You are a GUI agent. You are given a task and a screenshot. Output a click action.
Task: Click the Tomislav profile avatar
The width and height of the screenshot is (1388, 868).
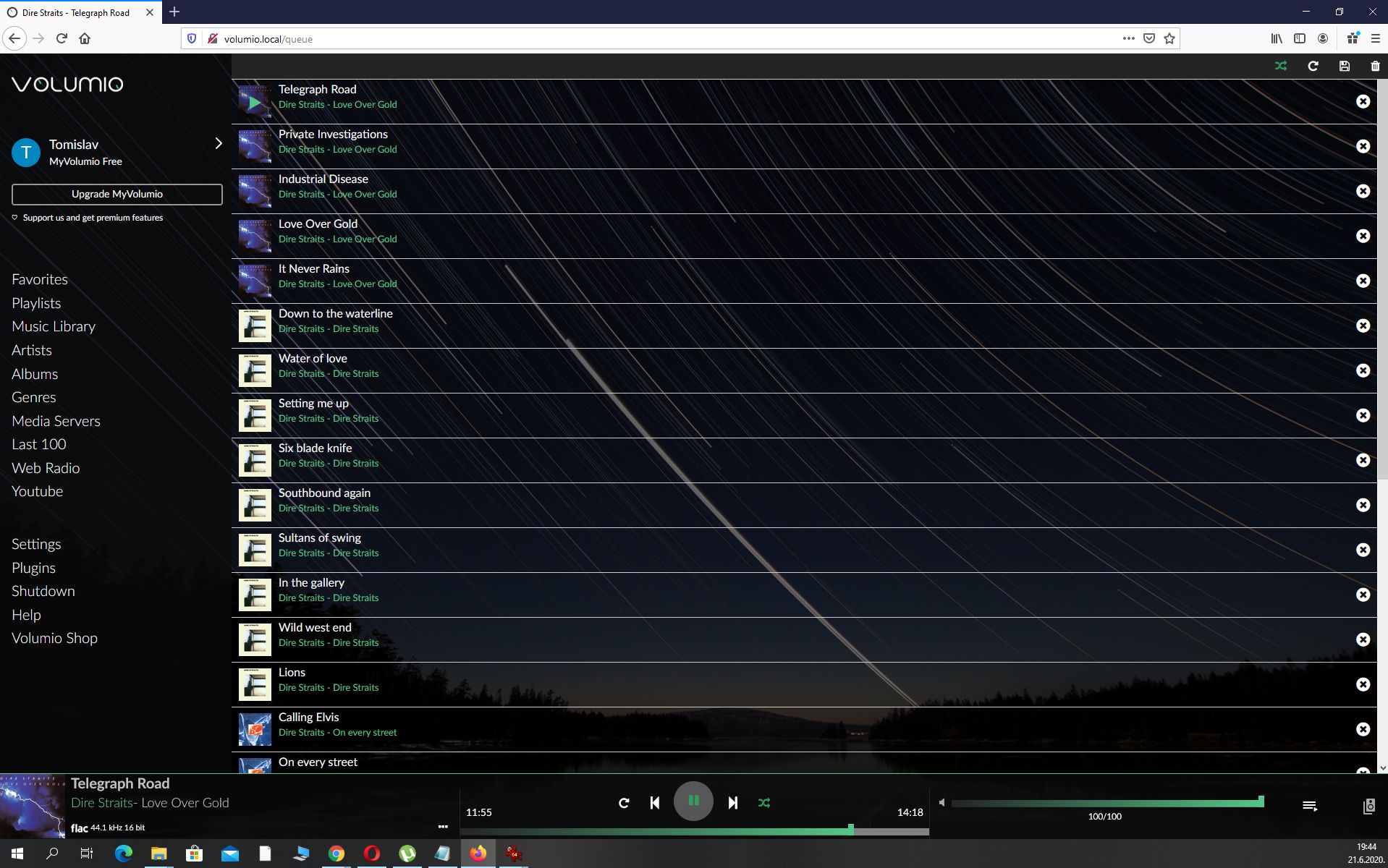[x=26, y=153]
